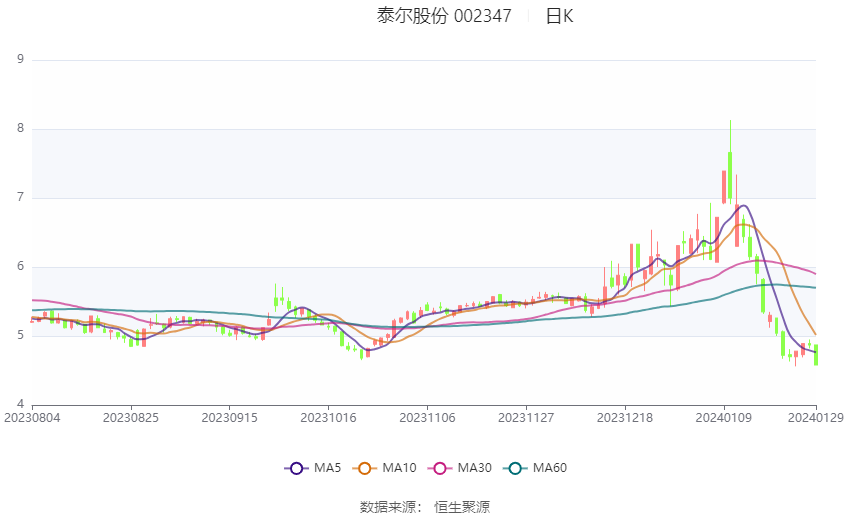
Task: Click the x-axis date 20231106
Action: 427,418
